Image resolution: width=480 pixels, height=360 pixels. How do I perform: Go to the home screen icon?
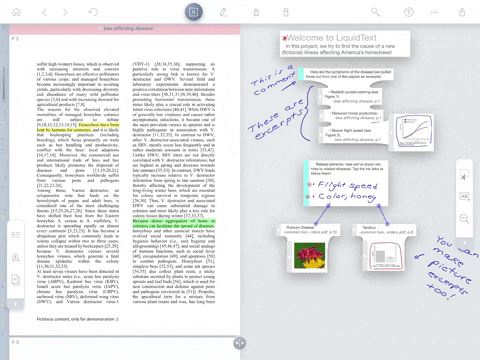click(16, 12)
